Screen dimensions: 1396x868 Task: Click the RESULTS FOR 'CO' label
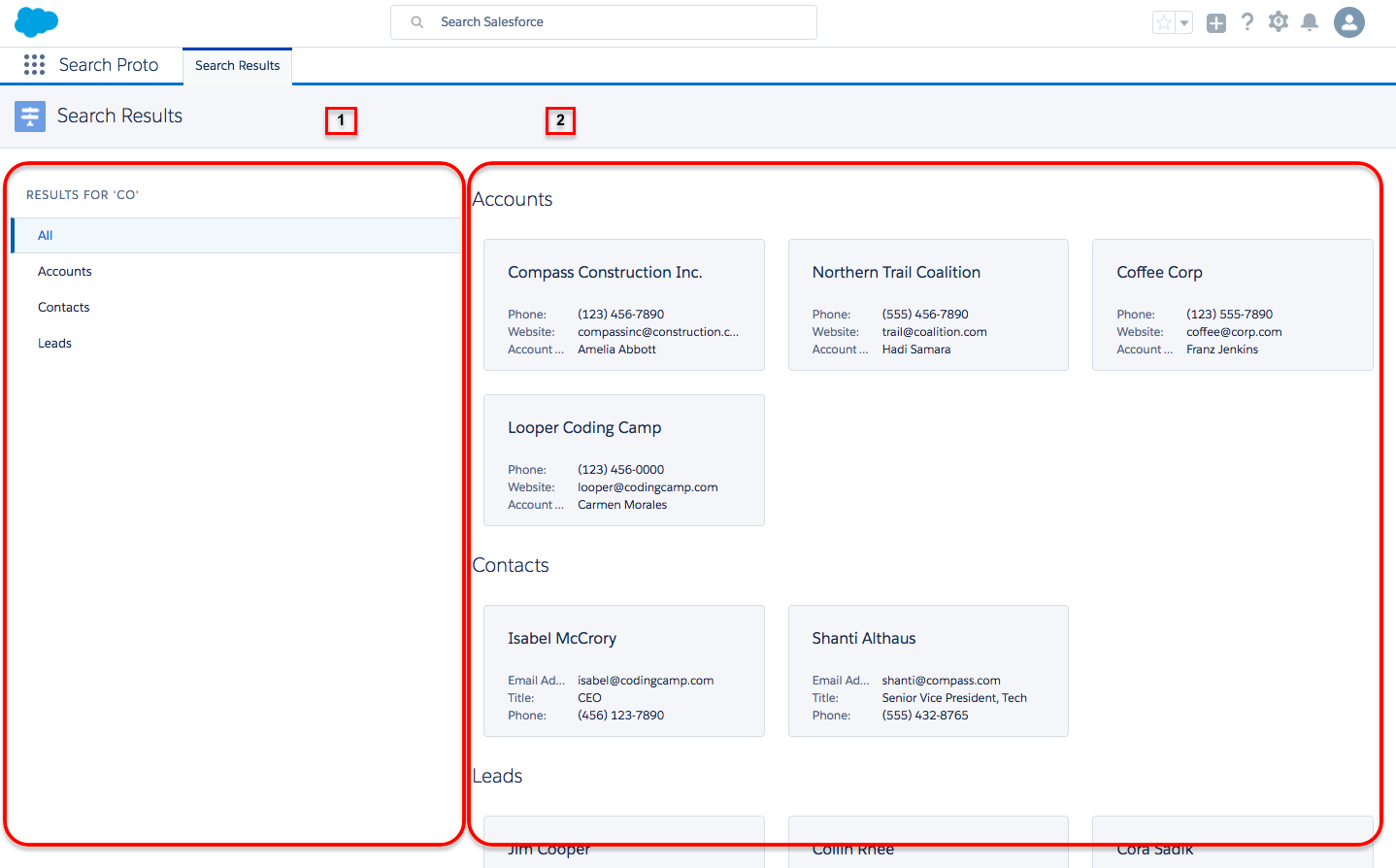(x=83, y=195)
